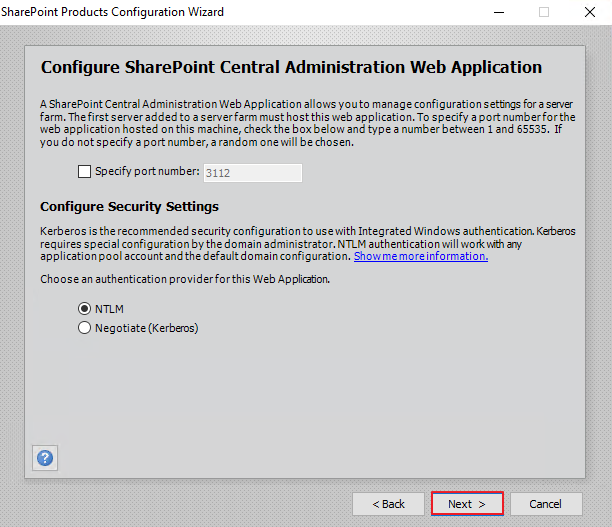Minimize the SharePoint wizard window

click(x=499, y=12)
